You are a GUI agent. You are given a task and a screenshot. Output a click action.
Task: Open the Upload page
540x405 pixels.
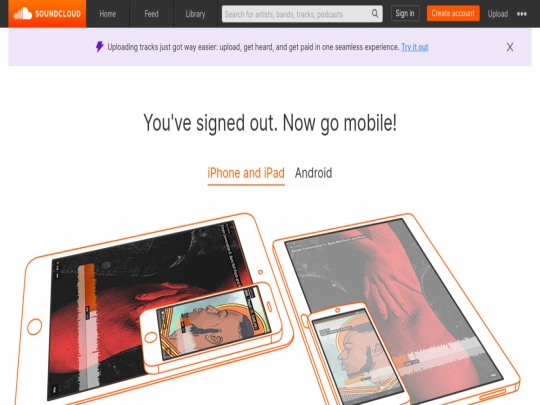(498, 14)
